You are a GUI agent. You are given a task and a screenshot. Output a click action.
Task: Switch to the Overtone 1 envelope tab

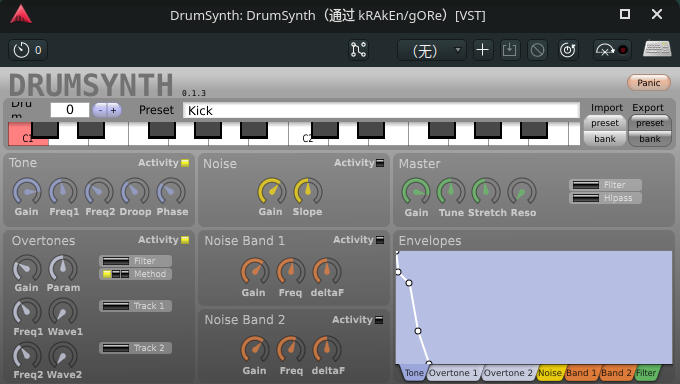click(x=453, y=373)
